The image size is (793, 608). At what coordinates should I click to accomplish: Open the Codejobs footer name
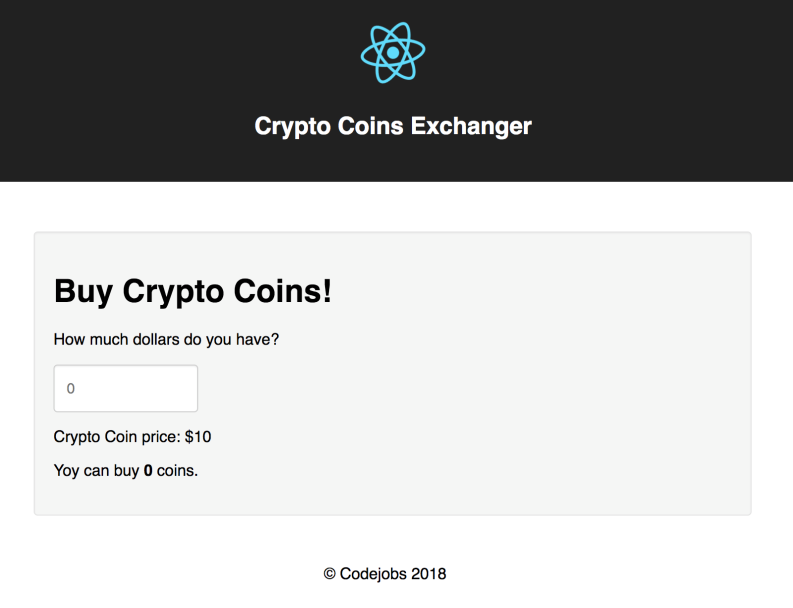pos(373,574)
